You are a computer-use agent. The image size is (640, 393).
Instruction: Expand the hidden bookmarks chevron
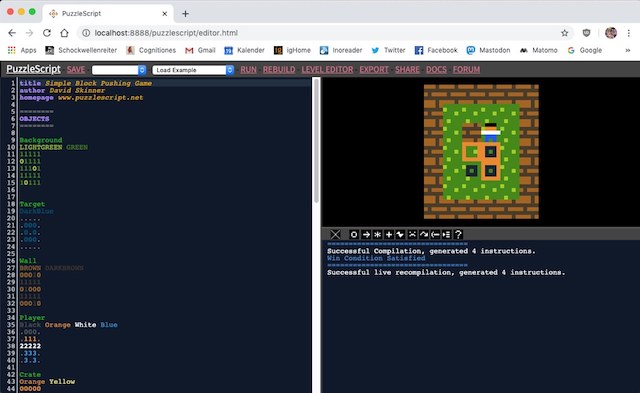(627, 50)
